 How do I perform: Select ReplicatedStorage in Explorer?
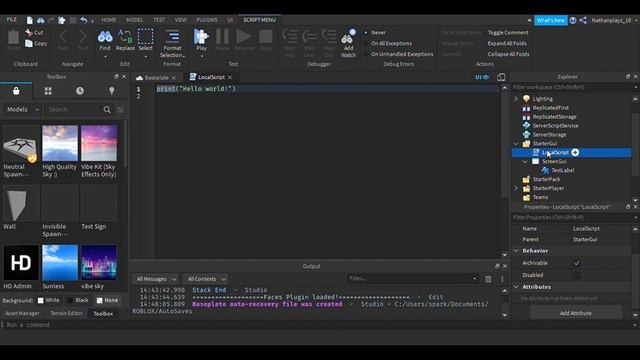pyautogui.click(x=554, y=117)
